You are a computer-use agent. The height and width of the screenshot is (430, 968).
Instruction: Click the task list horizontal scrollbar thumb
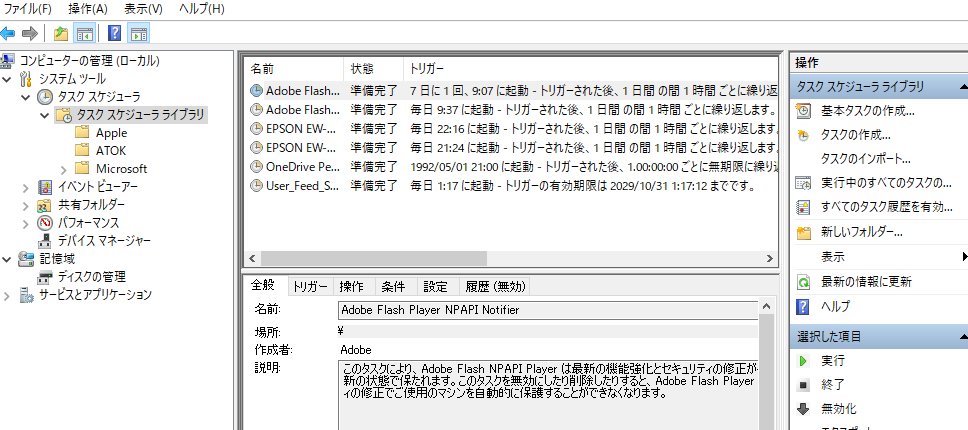click(373, 258)
